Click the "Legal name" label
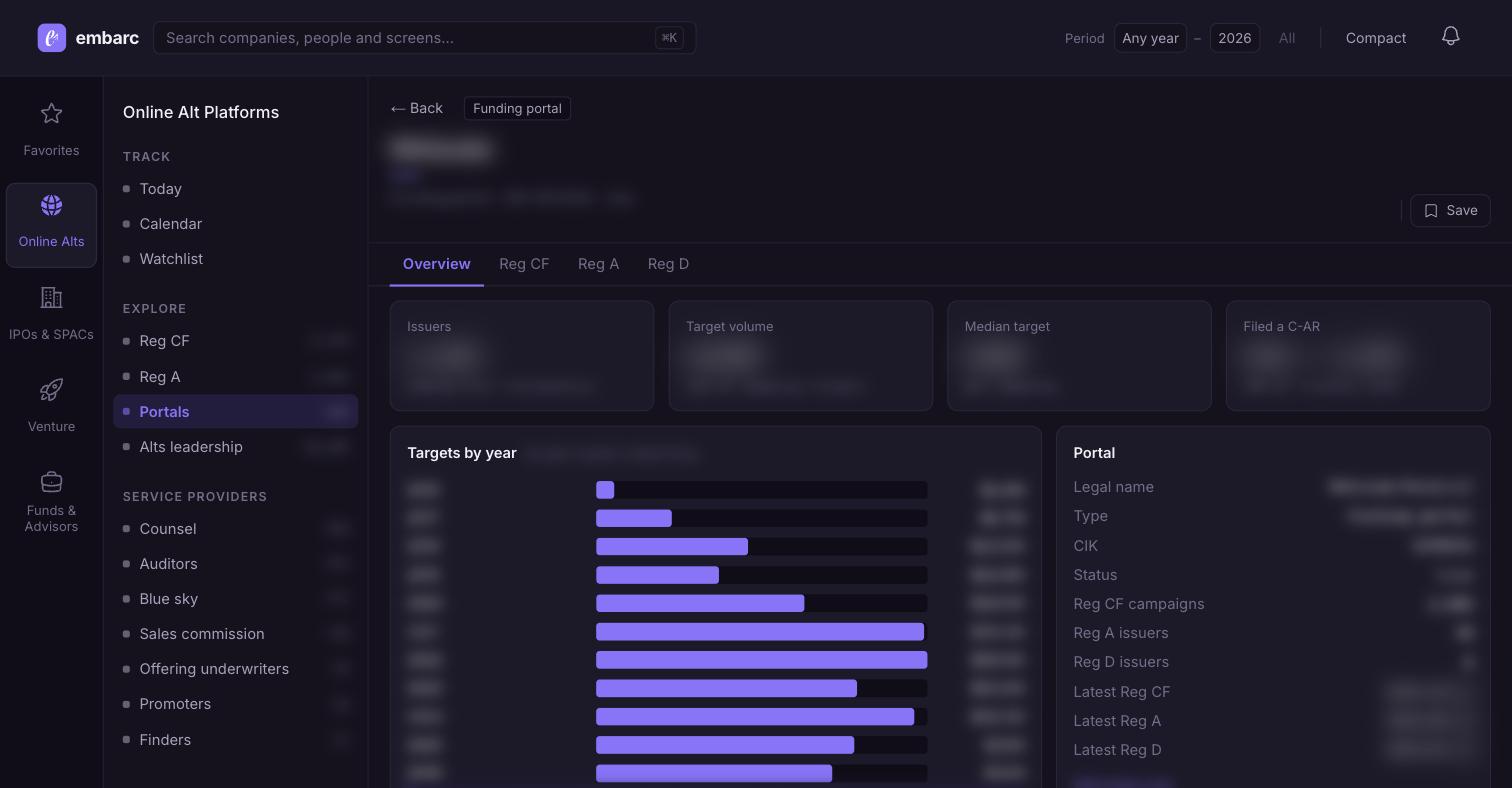Screen dimensions: 1512x788 click(1113, 487)
